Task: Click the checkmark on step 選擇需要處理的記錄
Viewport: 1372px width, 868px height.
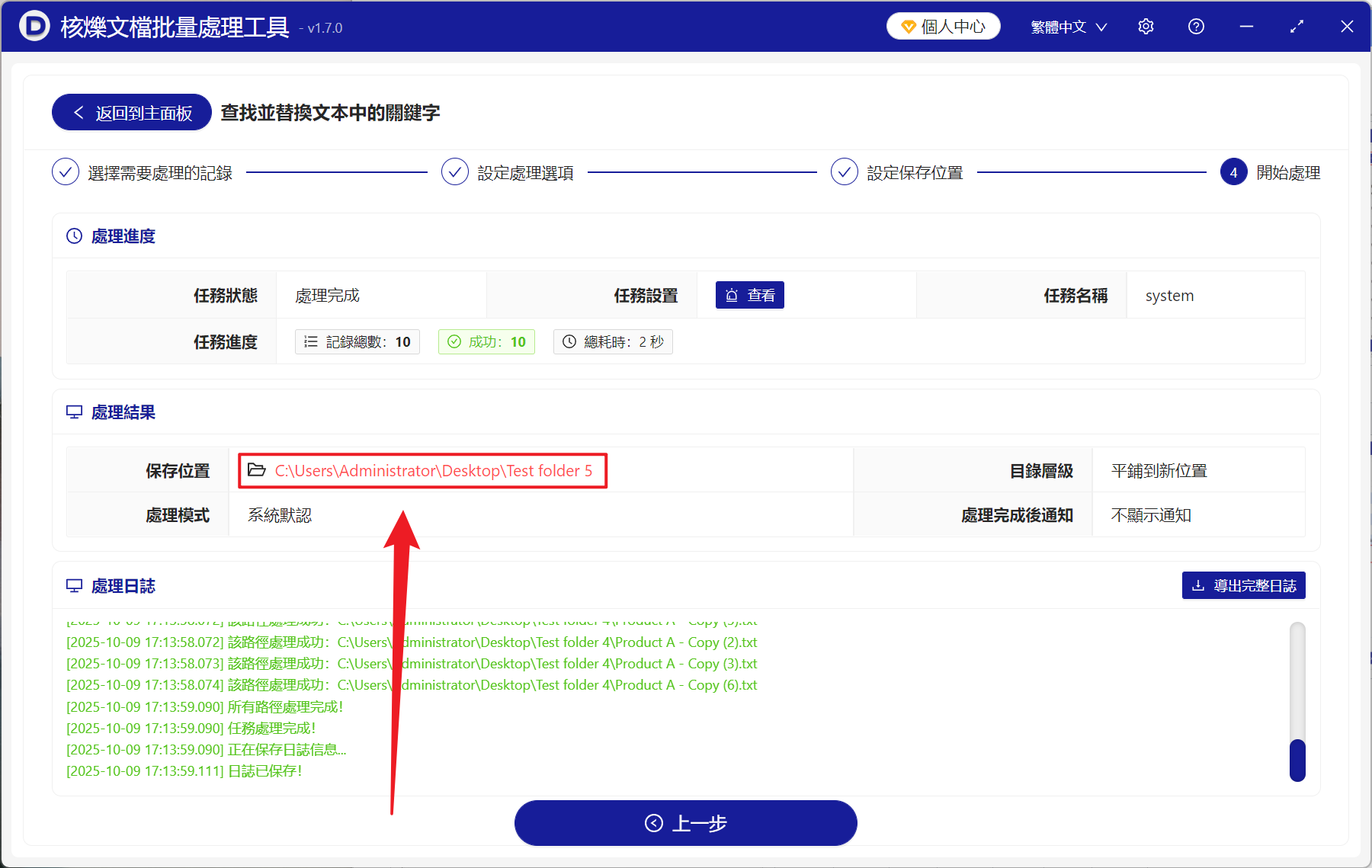Action: coord(65,171)
